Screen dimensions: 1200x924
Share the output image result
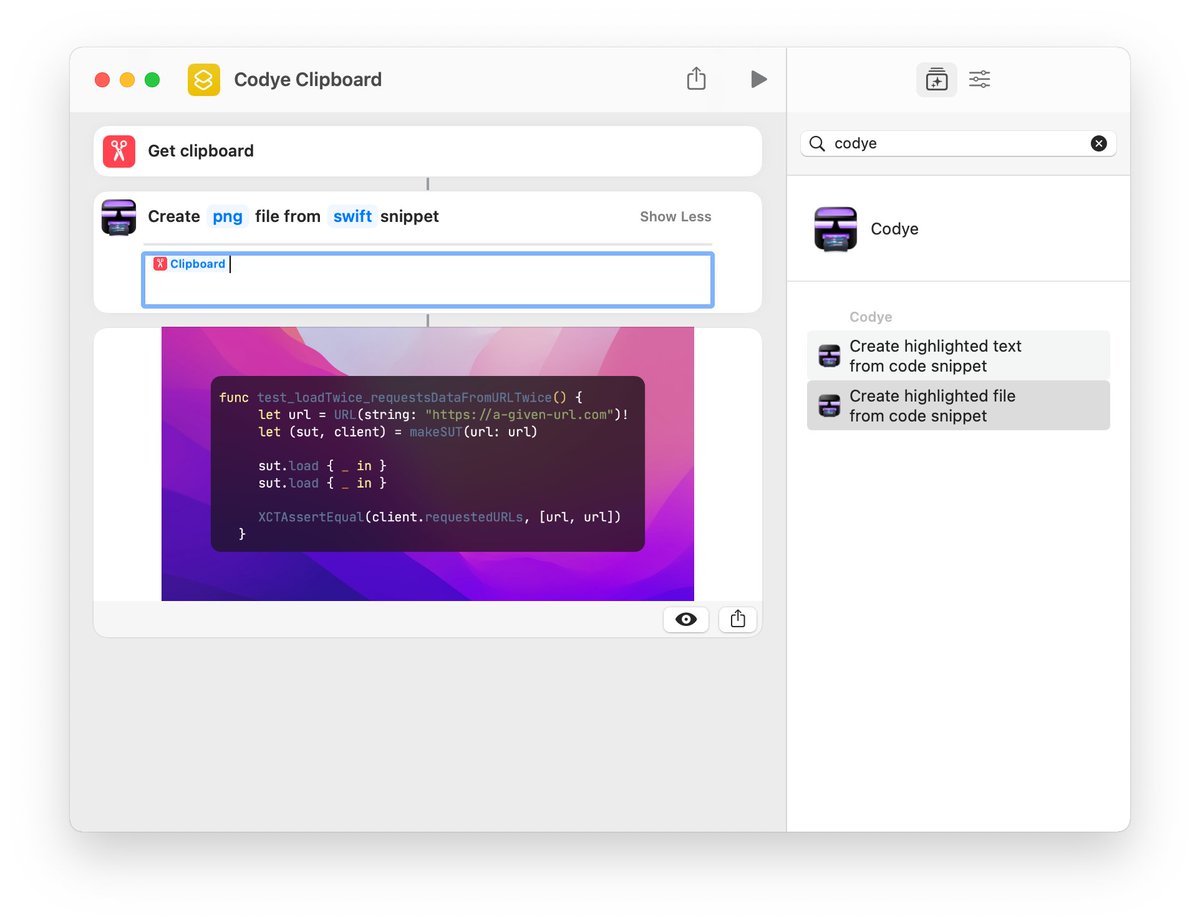coord(738,619)
